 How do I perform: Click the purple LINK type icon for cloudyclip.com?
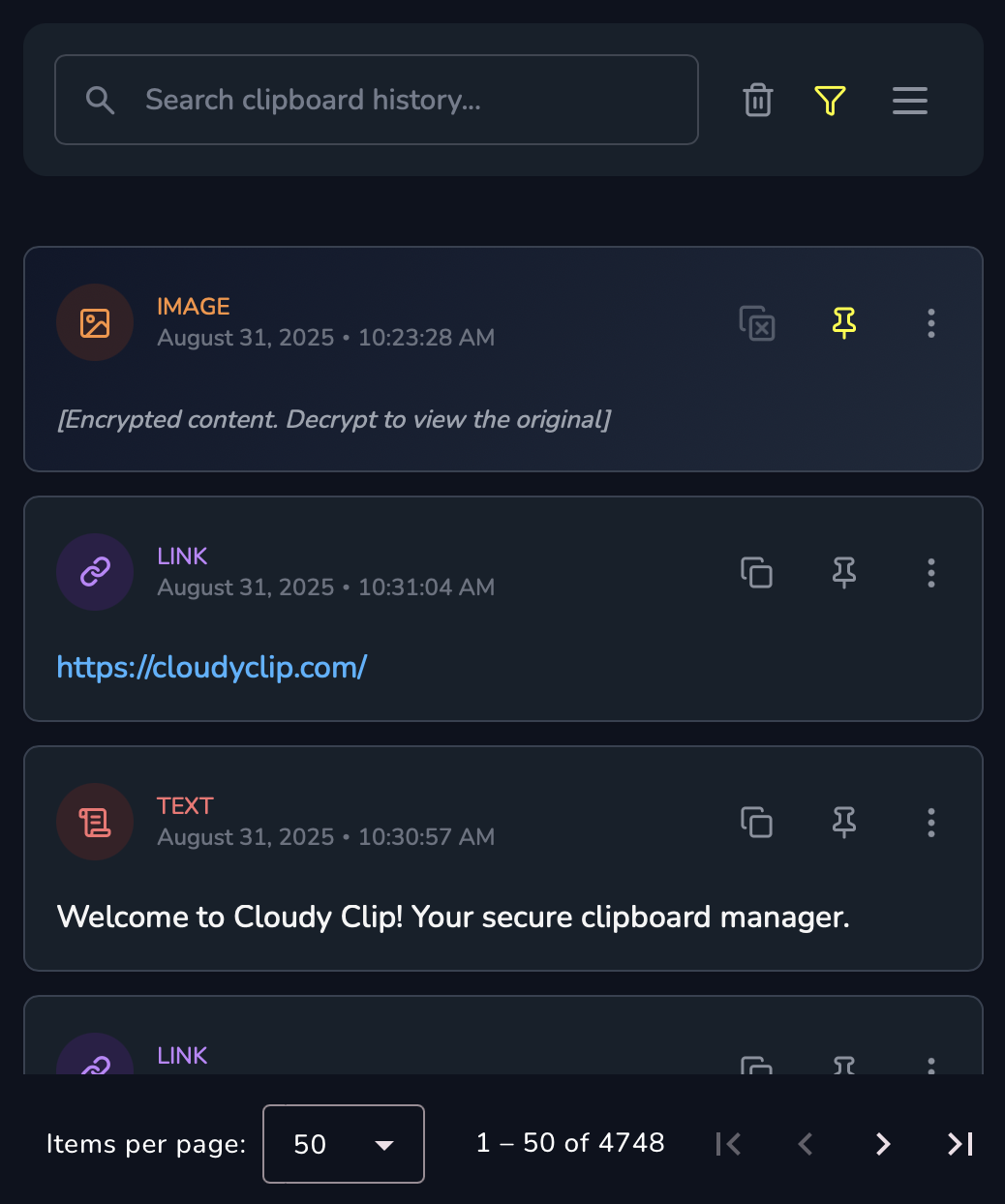[x=95, y=572]
